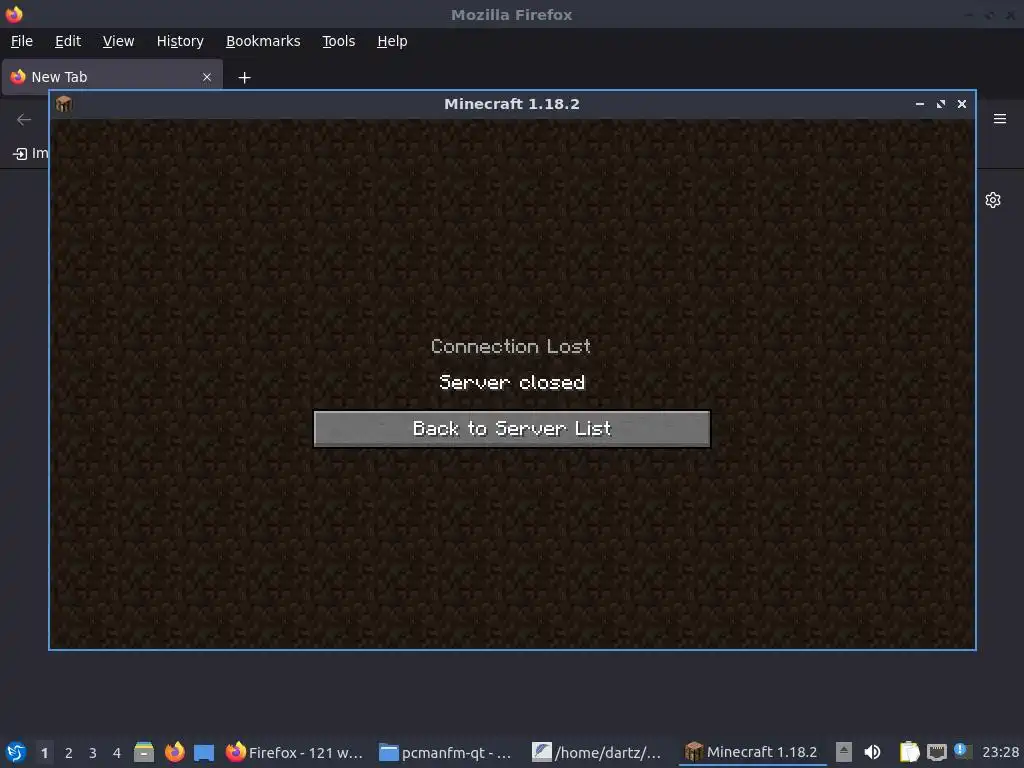Switch to Firefox taskbar window entry
1024x768 pixels.
coord(294,752)
